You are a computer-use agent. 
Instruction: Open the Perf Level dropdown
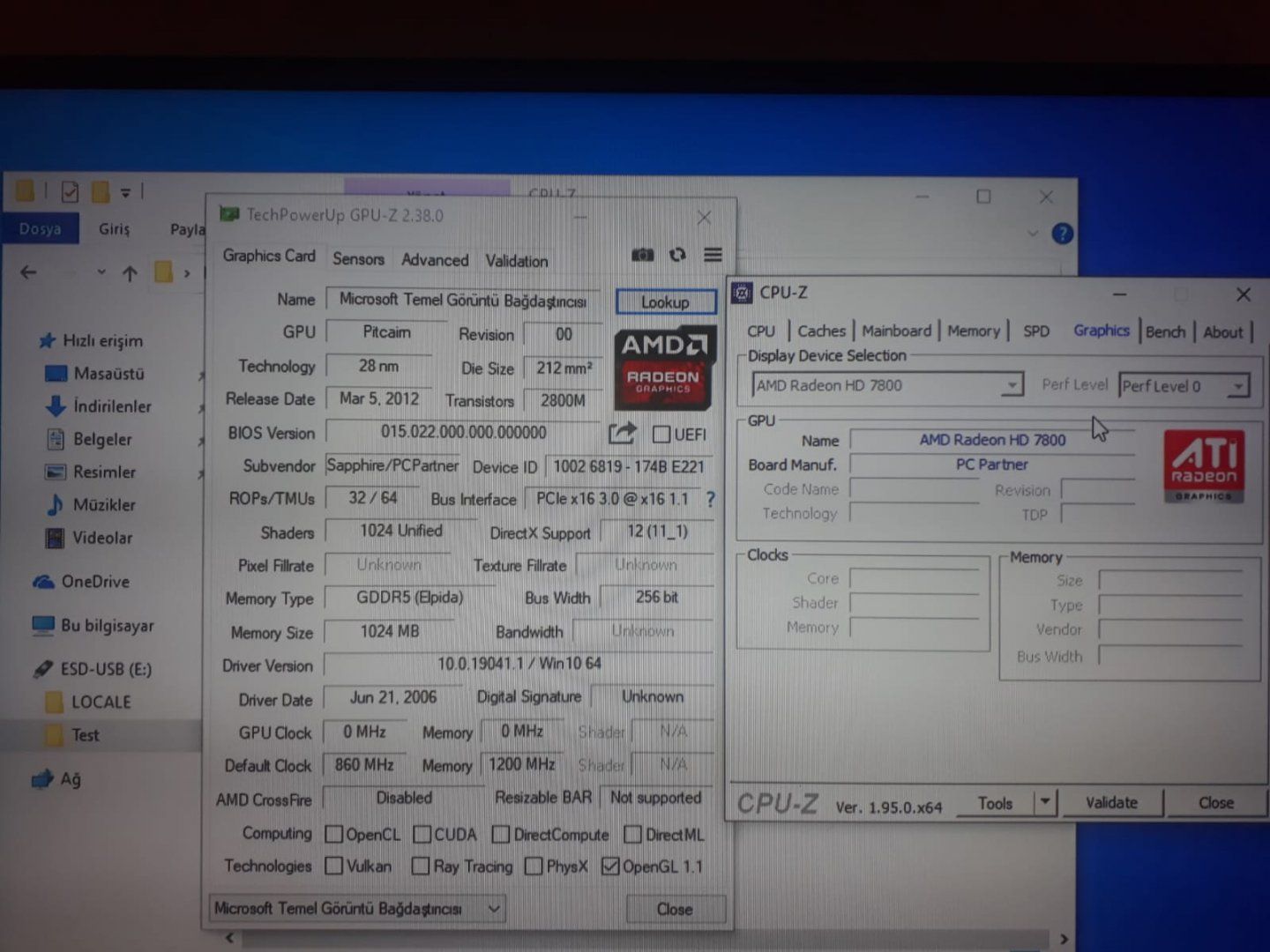pyautogui.click(x=1184, y=386)
